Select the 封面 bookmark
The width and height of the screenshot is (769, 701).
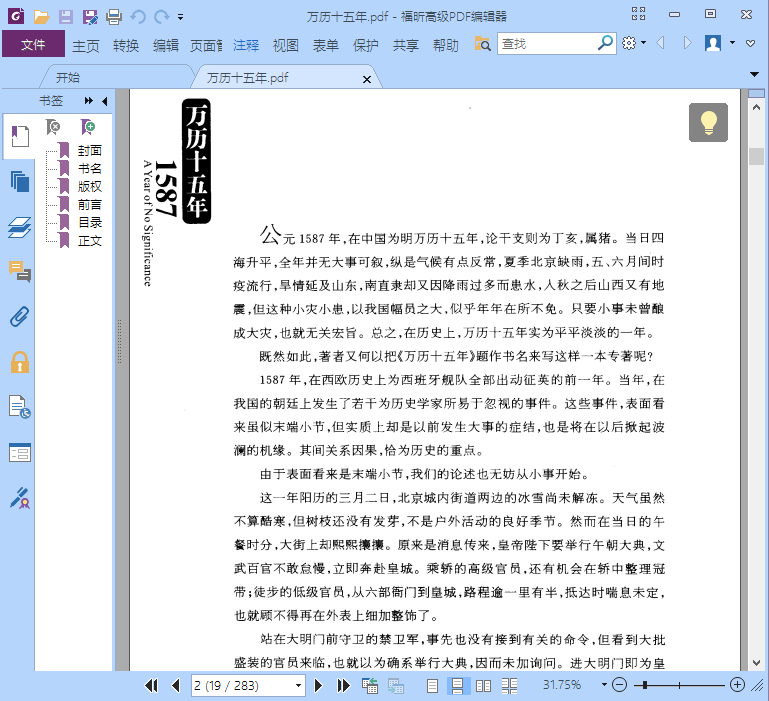pos(90,151)
